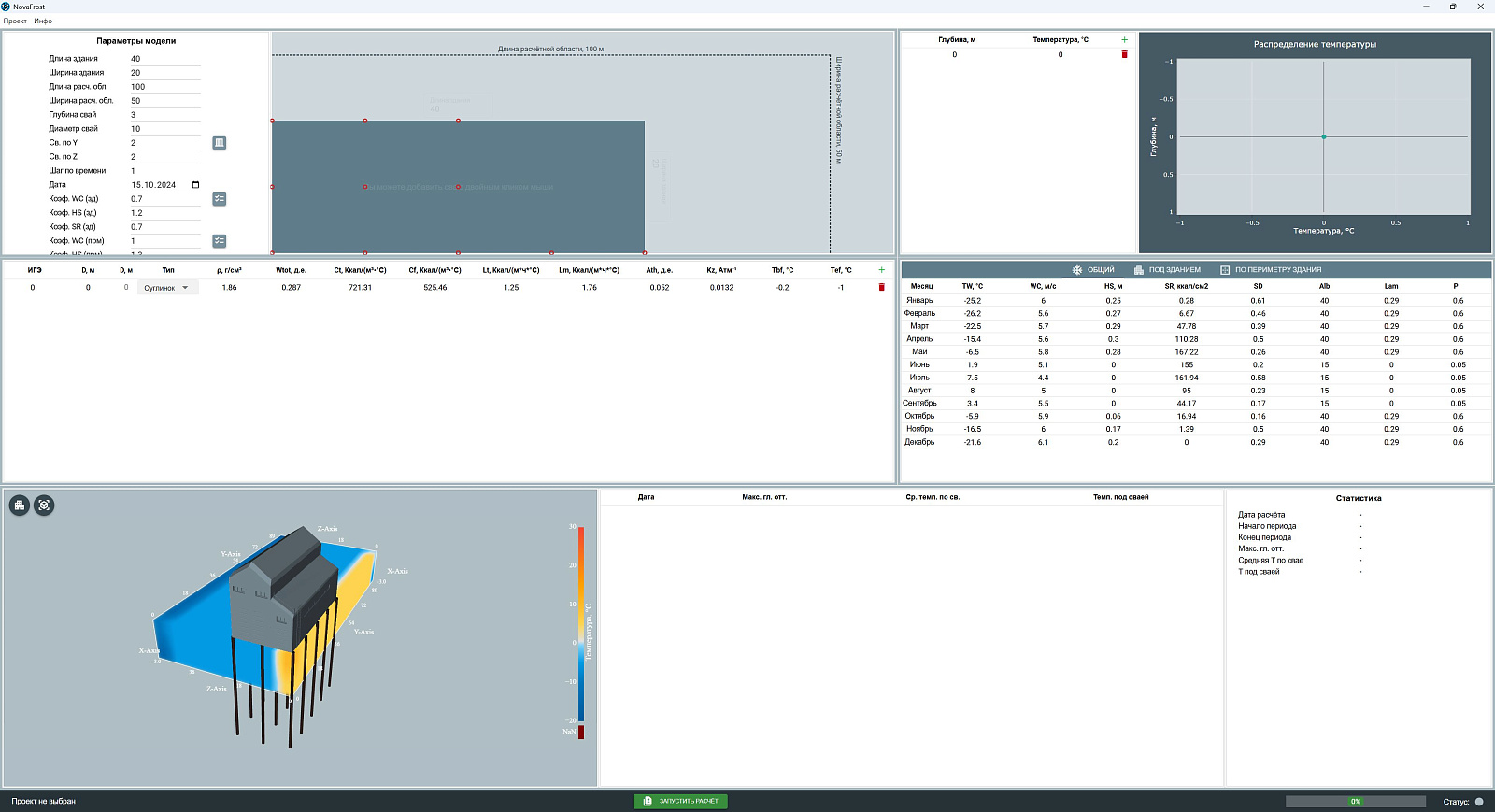Click the Tbf value -0.2 in soil table
Viewport: 1495px width, 812px height.
[782, 288]
